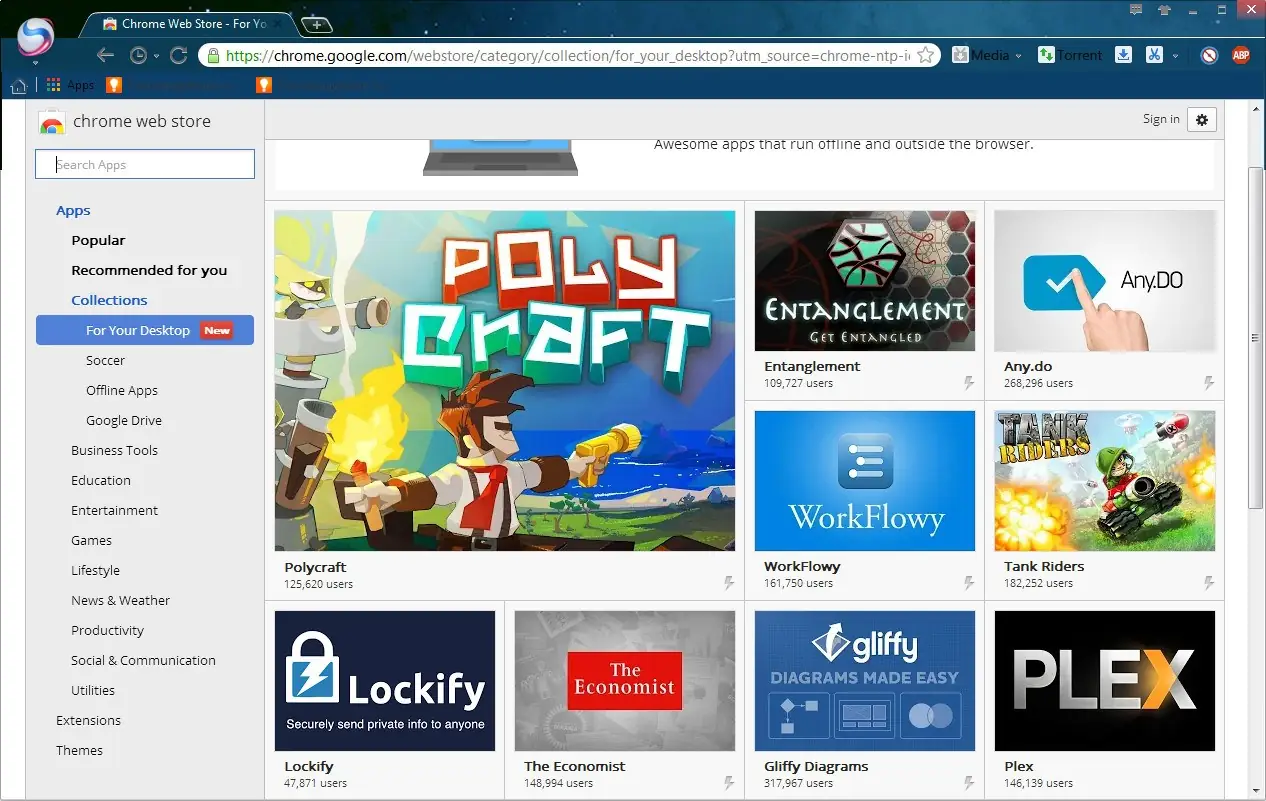Click the scissors toolbar icon
The width and height of the screenshot is (1266, 801).
coord(1154,55)
